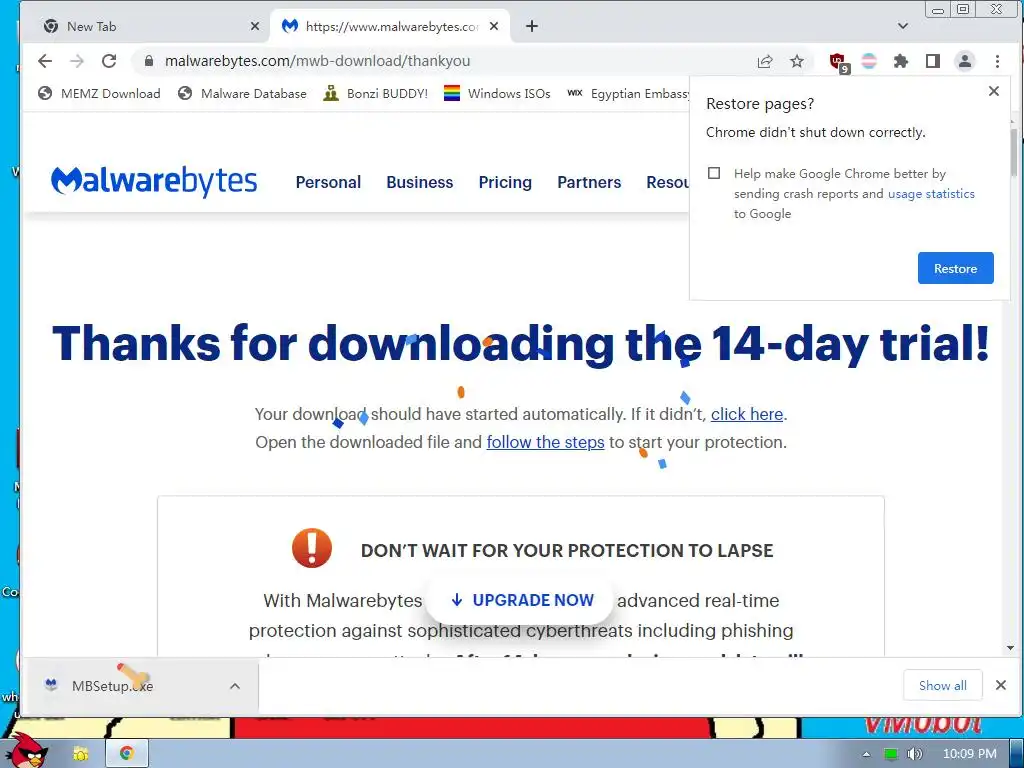
Task: Show hidden system tray icons
Action: coord(867,754)
